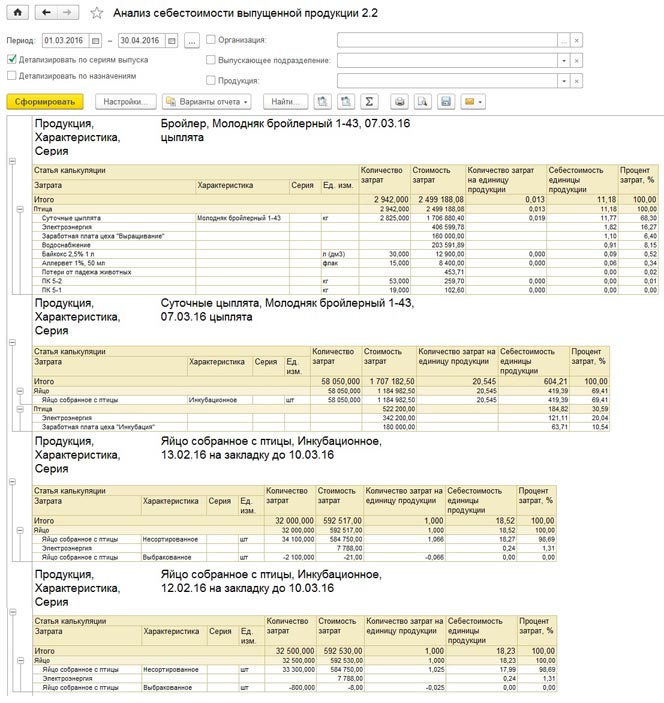Image resolution: width=664 pixels, height=703 pixels.
Task: Click total cost cell '2 499 188,08'
Action: pos(438,200)
